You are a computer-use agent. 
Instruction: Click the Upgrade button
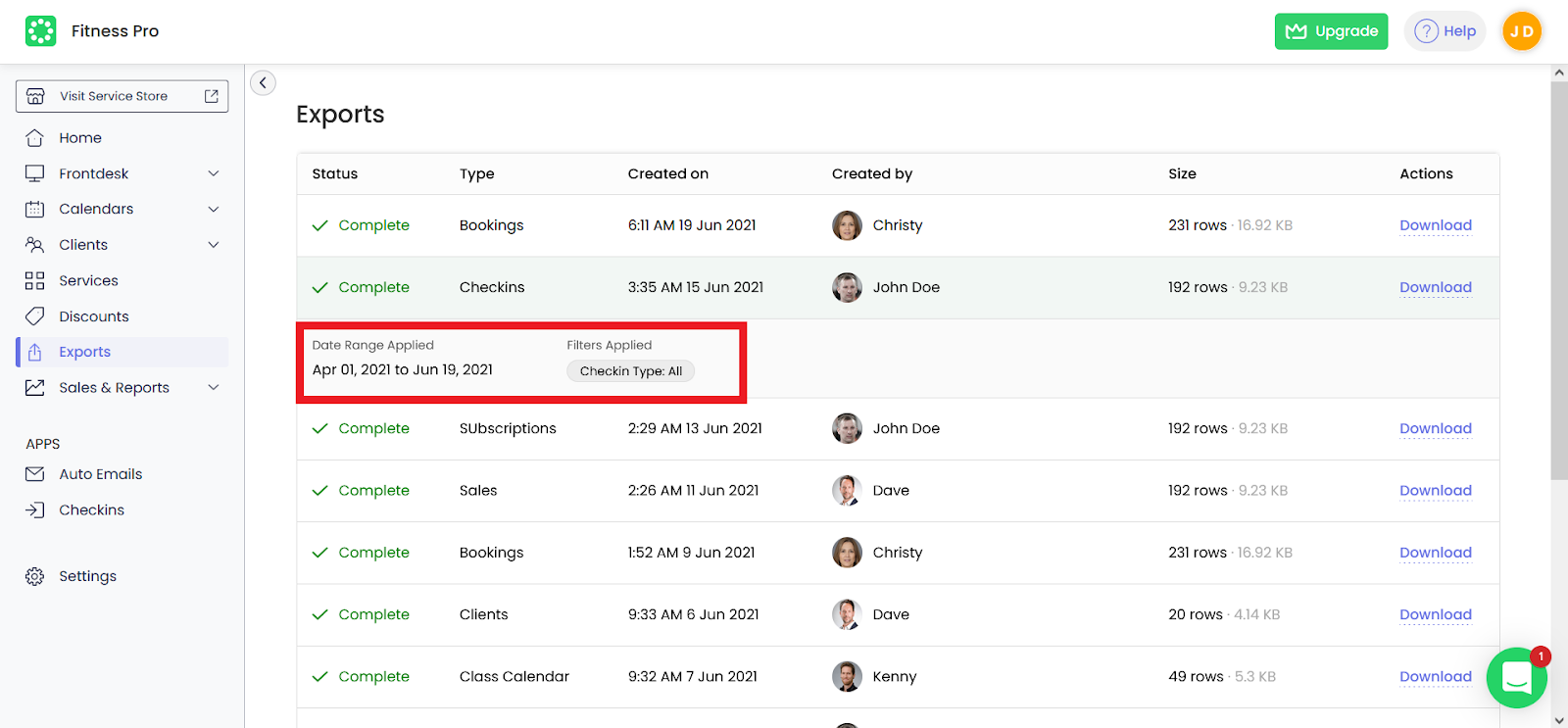tap(1331, 31)
